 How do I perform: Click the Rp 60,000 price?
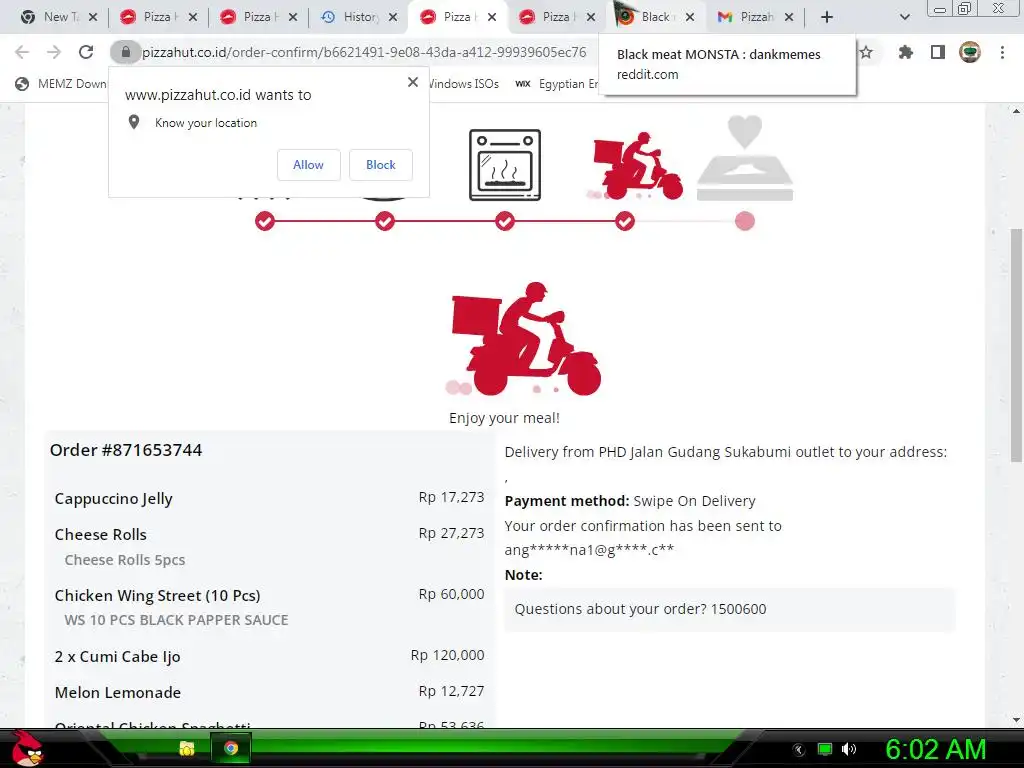(x=451, y=594)
